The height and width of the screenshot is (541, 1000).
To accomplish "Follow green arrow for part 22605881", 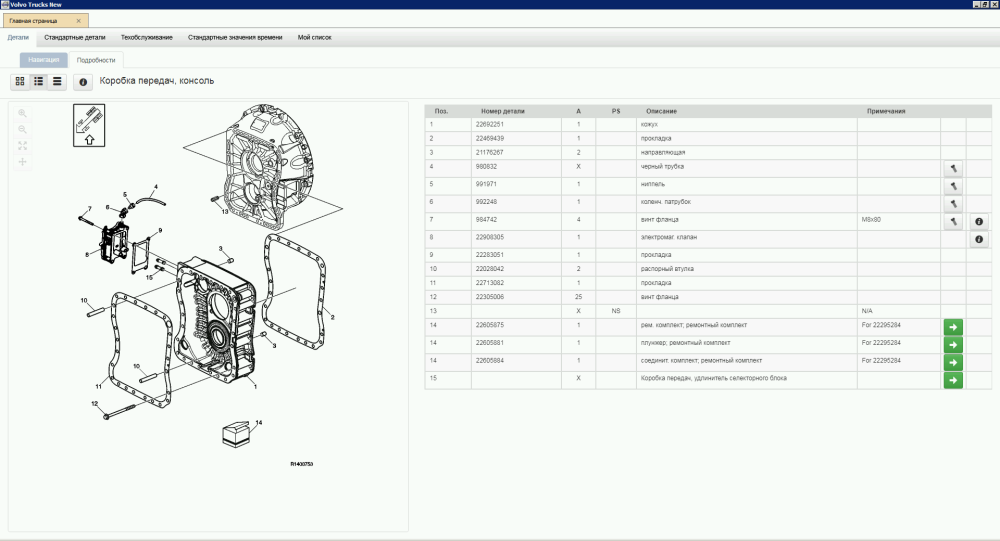I will tap(953, 345).
